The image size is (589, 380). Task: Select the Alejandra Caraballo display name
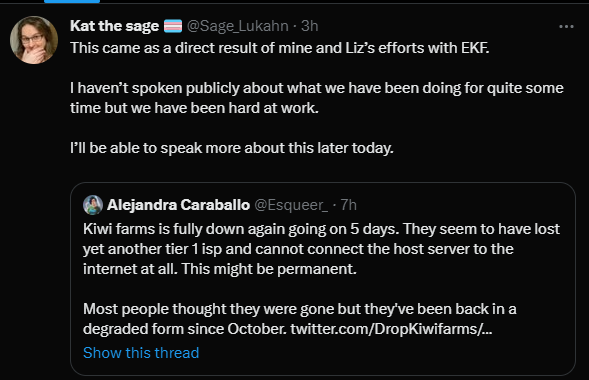tap(178, 205)
